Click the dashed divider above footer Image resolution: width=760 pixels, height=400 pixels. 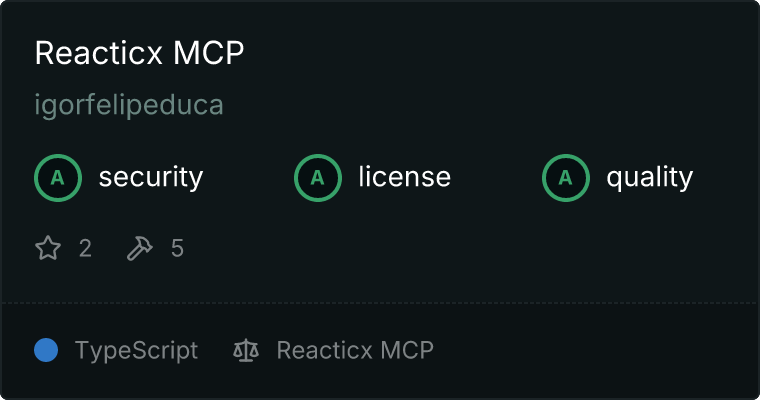click(x=380, y=303)
